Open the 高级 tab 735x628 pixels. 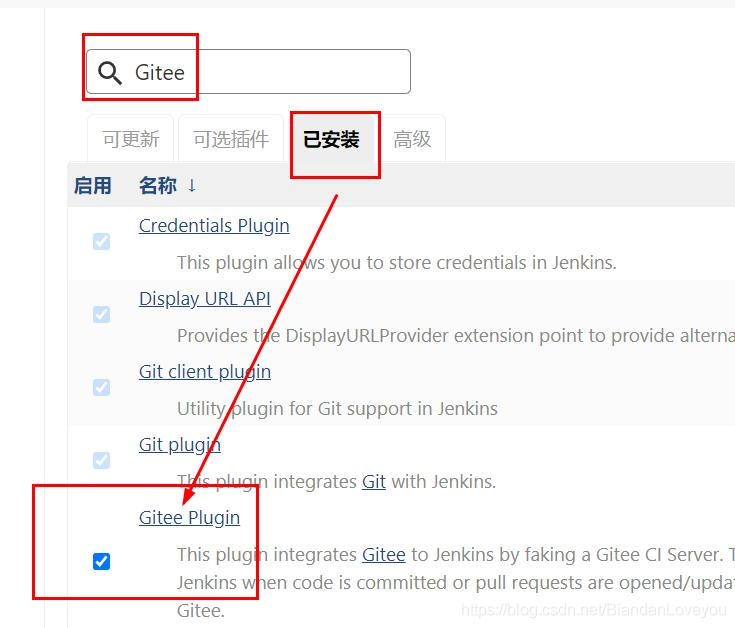pyautogui.click(x=412, y=139)
